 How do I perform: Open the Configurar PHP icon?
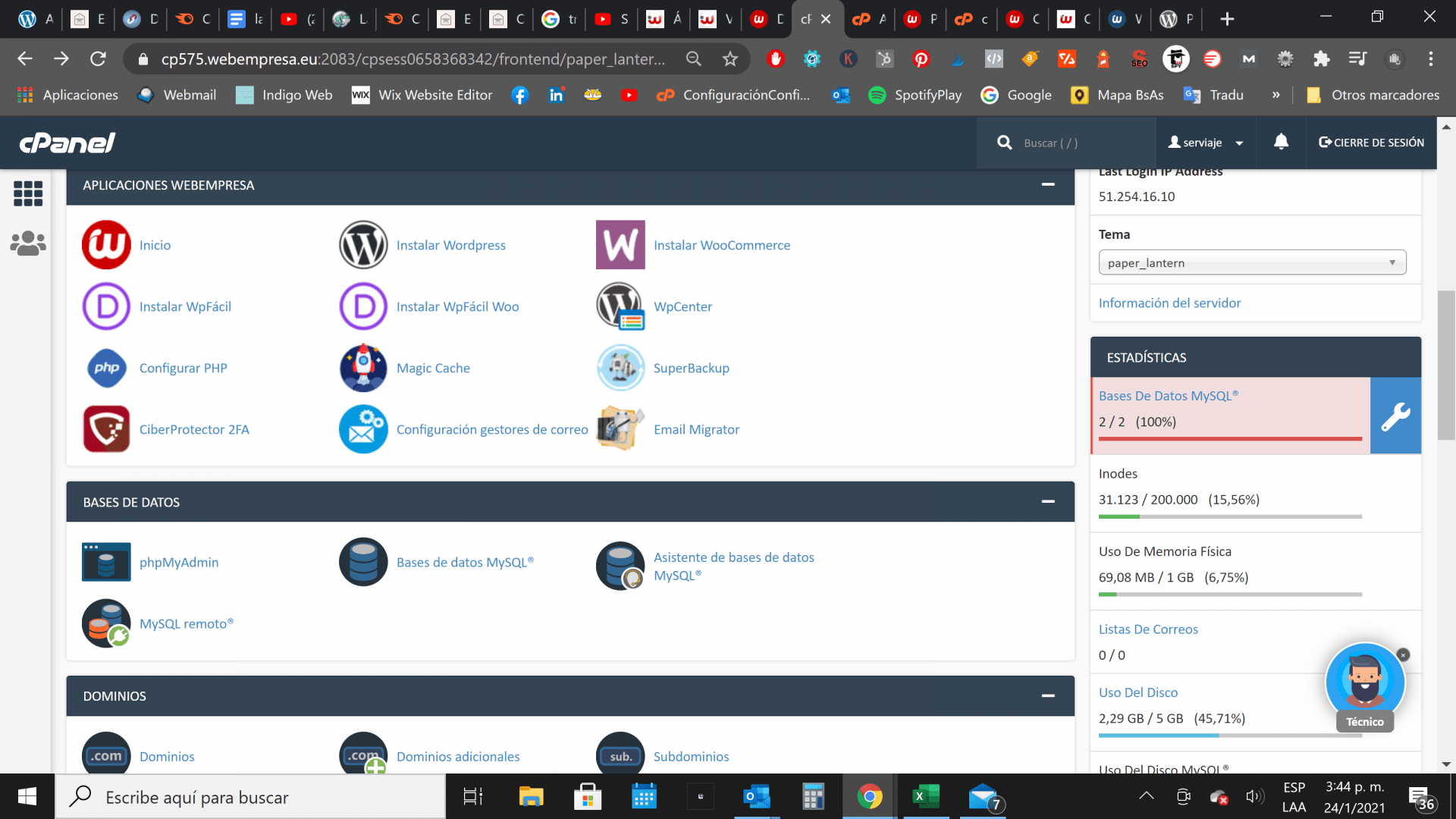106,368
